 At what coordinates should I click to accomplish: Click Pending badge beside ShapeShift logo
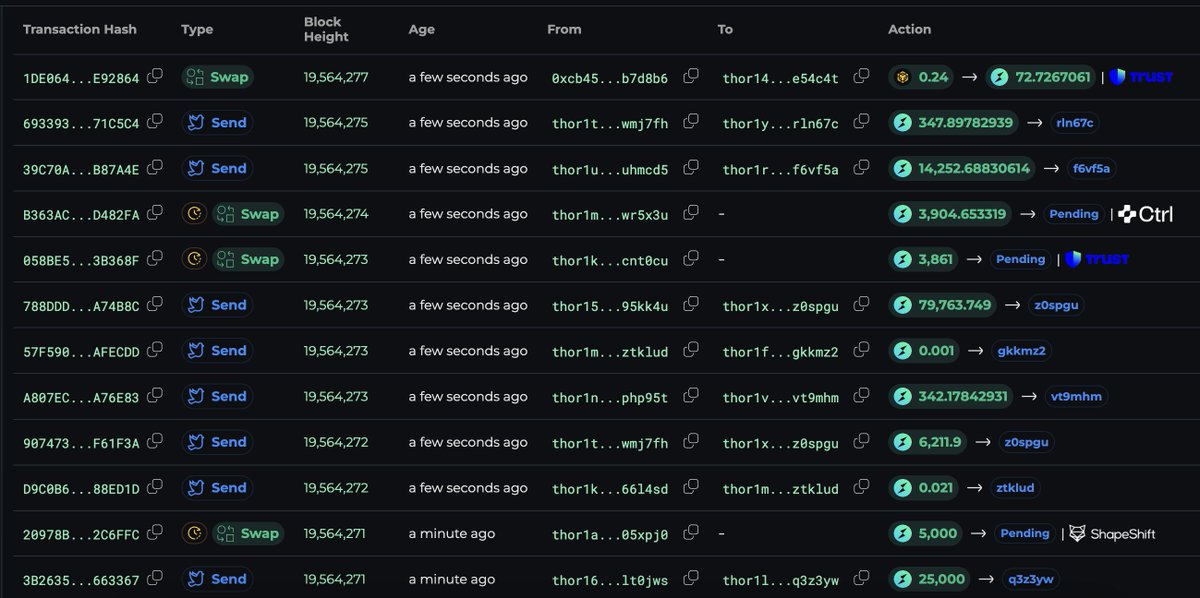(x=1025, y=533)
